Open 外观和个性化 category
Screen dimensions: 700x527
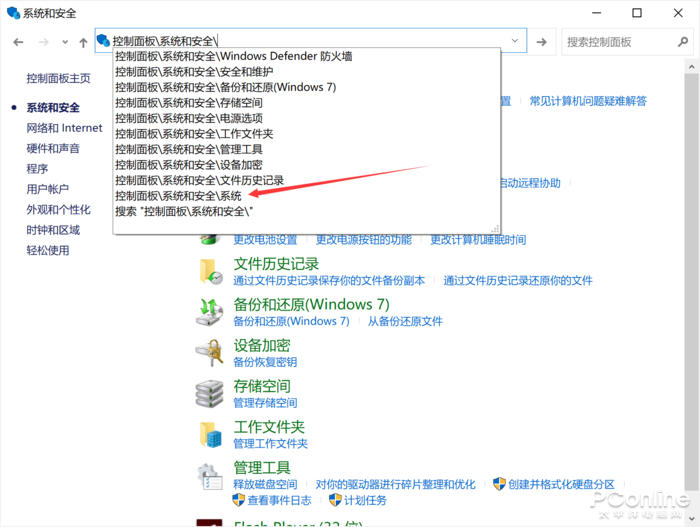click(x=58, y=209)
